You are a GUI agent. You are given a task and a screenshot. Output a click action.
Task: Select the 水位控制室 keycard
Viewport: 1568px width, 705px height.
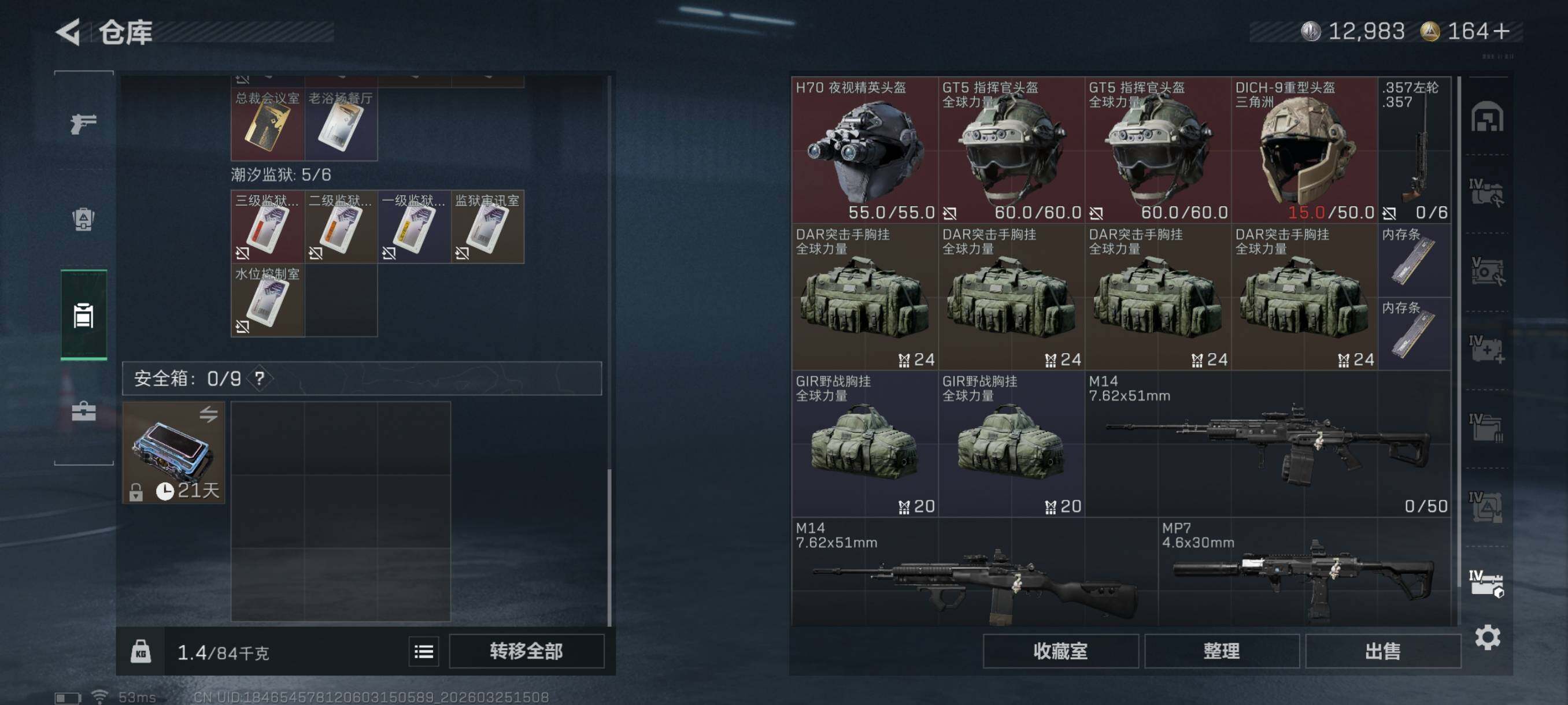point(267,300)
